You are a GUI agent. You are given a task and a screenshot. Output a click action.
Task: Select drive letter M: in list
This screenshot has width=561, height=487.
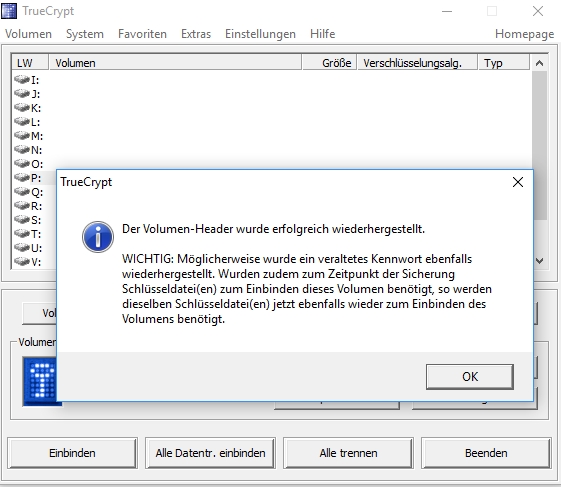click(28, 136)
